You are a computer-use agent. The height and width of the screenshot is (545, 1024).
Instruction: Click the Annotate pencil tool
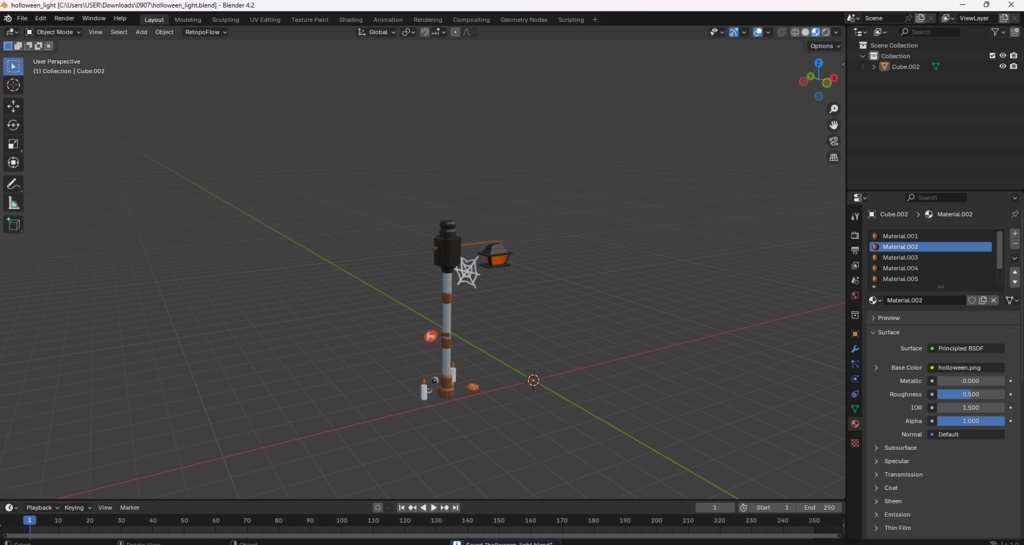click(x=13, y=184)
